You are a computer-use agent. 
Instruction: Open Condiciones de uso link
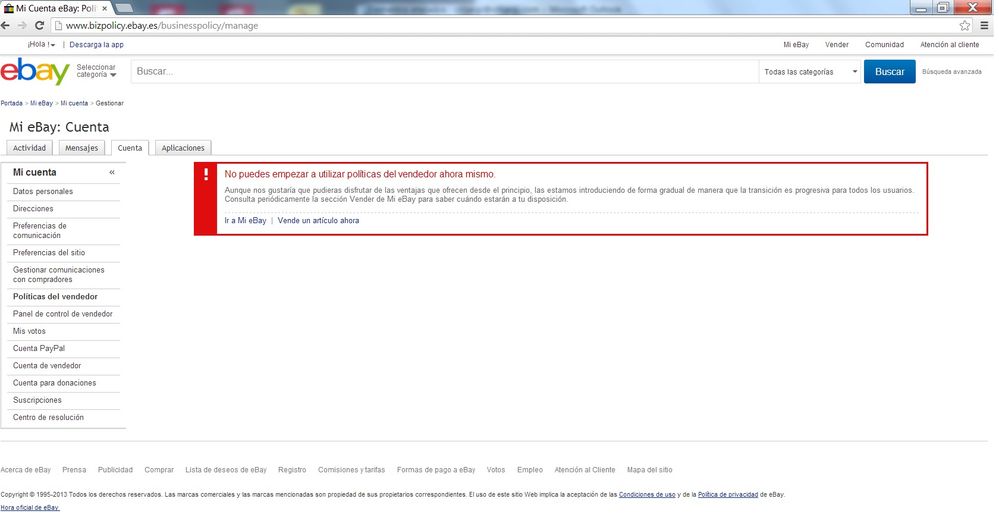point(647,494)
